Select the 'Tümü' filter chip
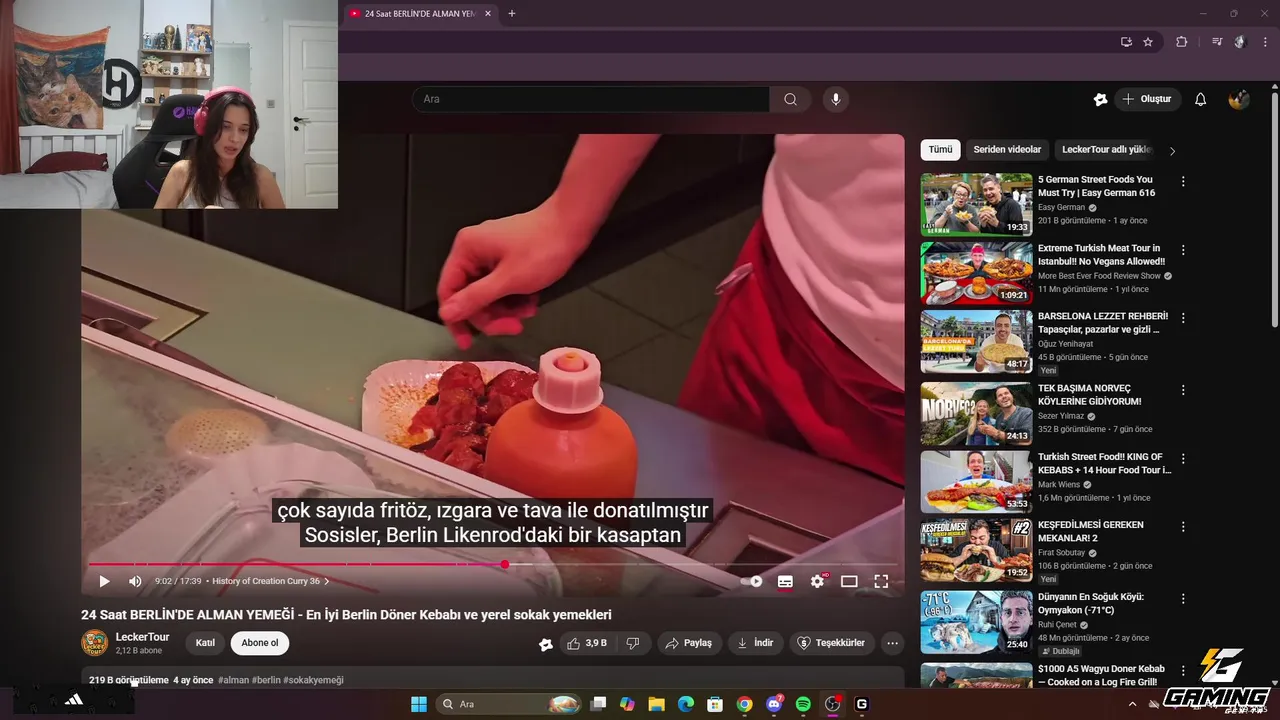Screen dimensions: 1280x720 [940, 150]
